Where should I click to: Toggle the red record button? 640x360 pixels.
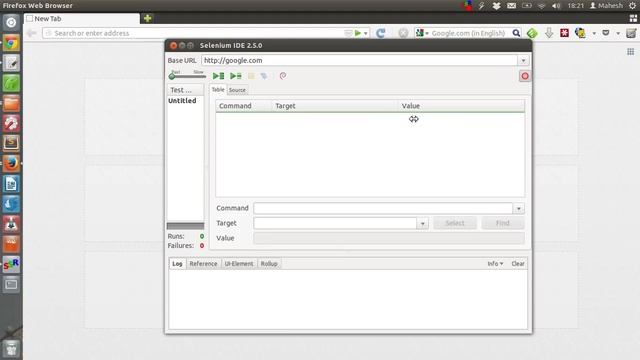[525, 76]
